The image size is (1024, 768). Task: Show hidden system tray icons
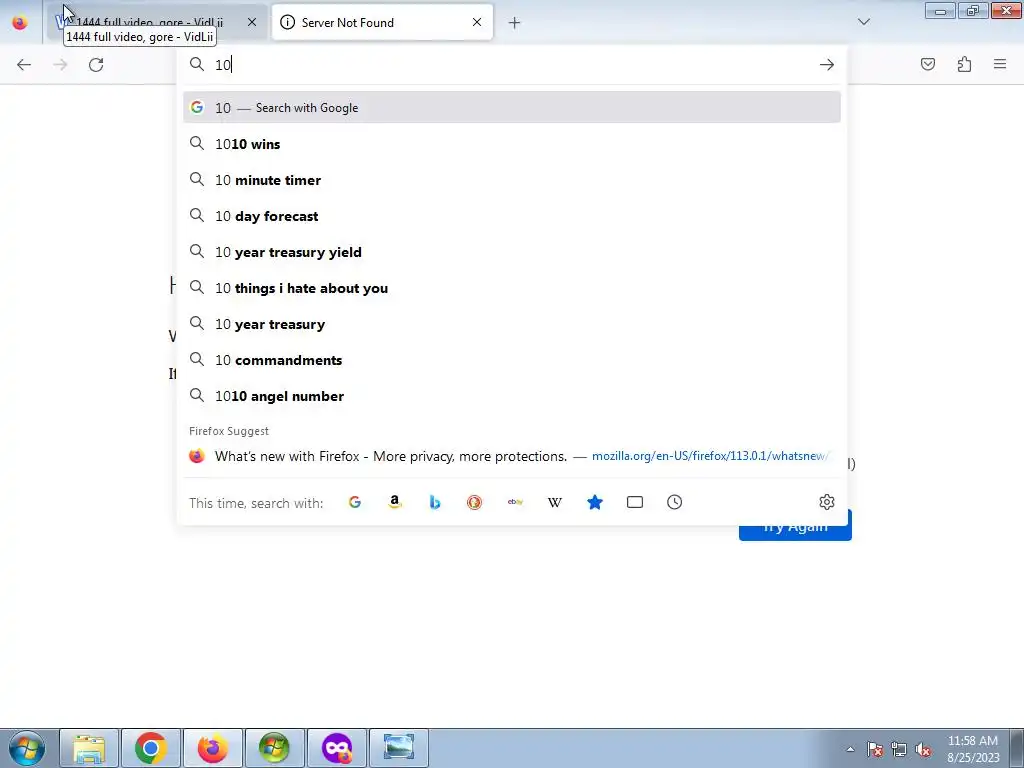coord(850,749)
